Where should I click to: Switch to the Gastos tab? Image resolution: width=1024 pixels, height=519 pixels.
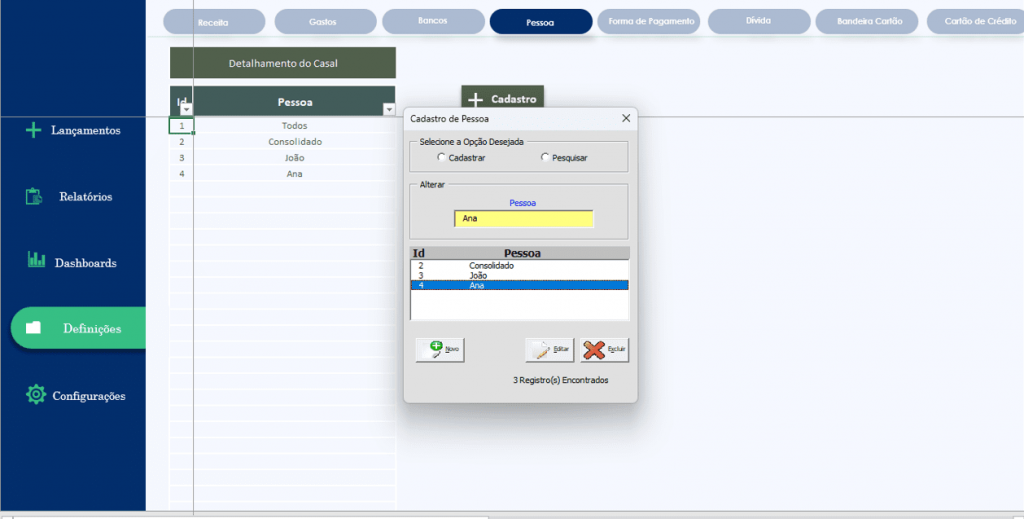pyautogui.click(x=325, y=22)
